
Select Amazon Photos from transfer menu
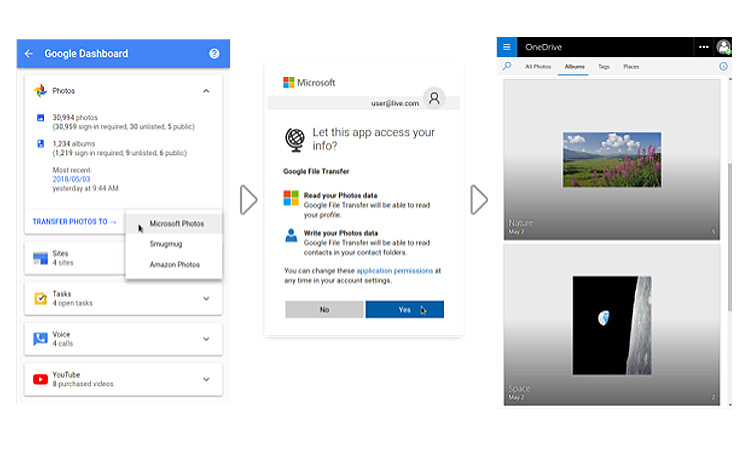[x=175, y=265]
